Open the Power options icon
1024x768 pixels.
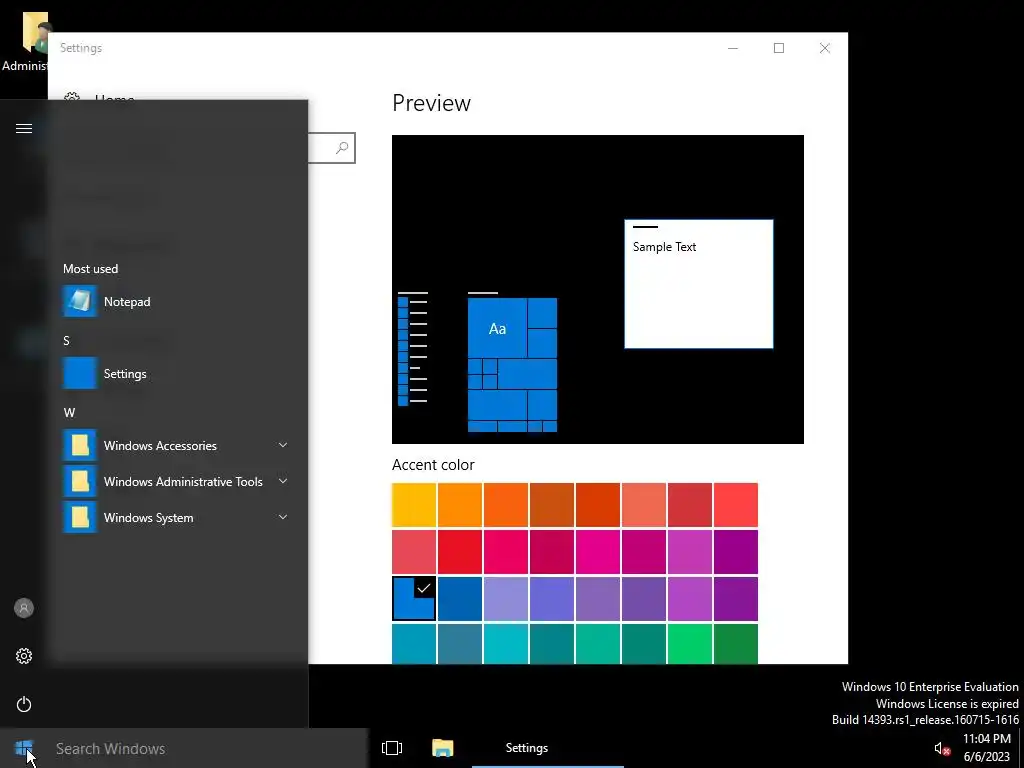(24, 704)
